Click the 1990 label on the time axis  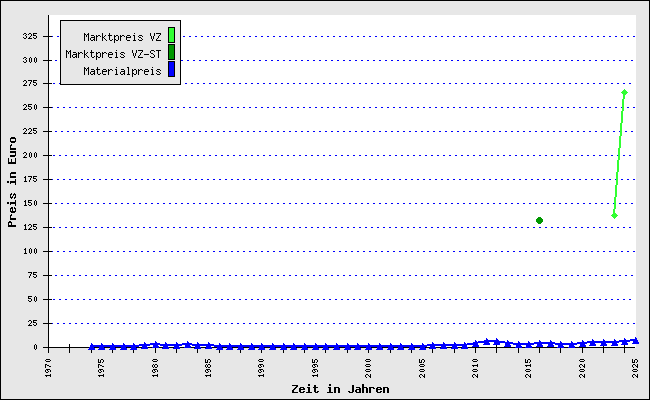point(262,368)
